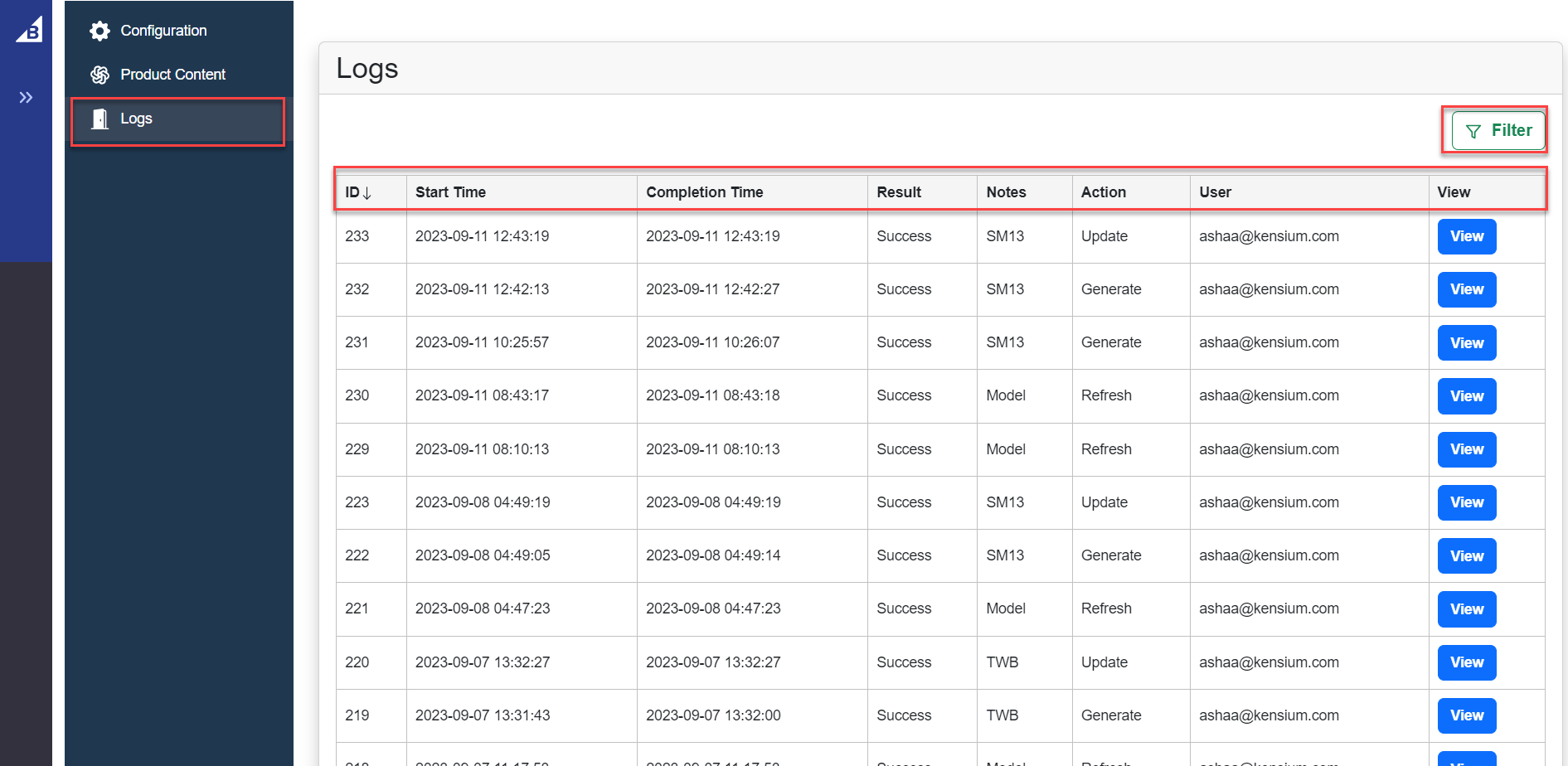The image size is (1568, 766).
Task: Click the Notes column header
Action: point(1005,191)
